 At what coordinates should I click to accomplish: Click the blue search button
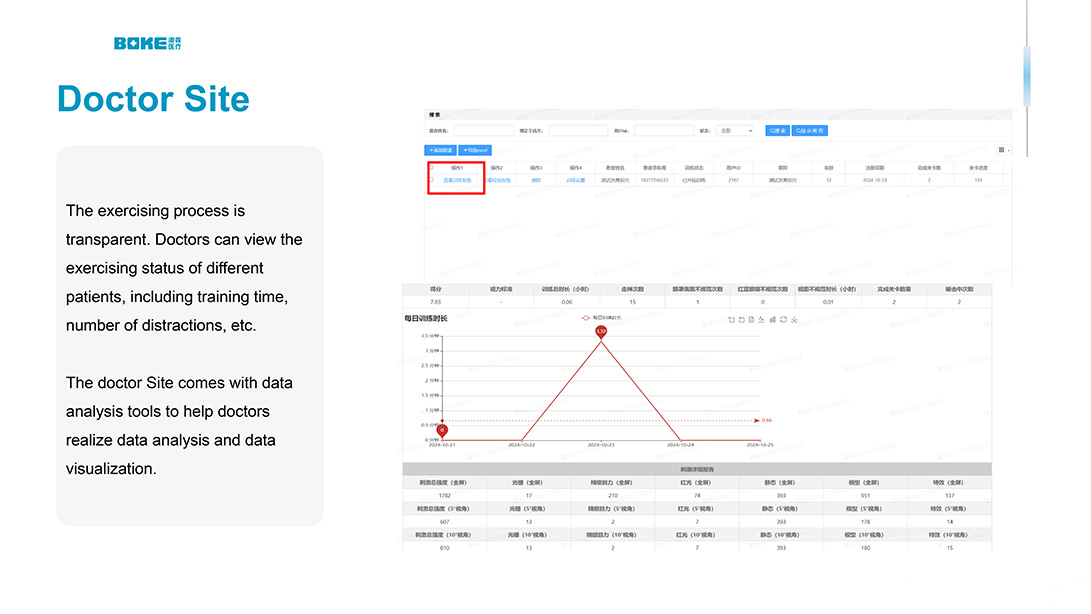[777, 130]
